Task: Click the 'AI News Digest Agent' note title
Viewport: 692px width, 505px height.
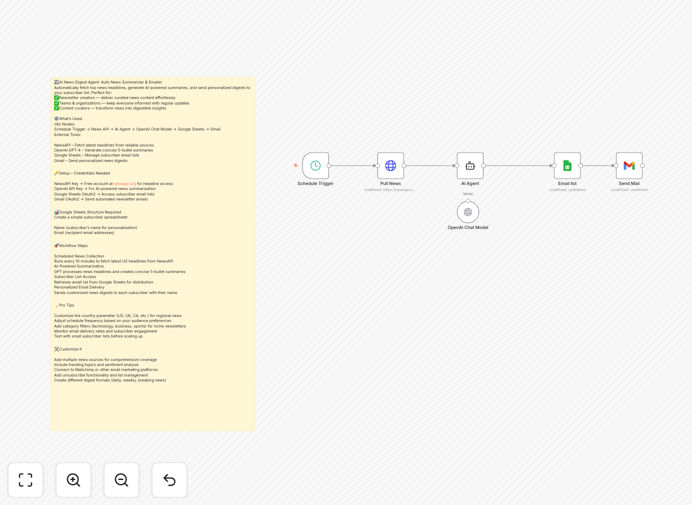Action: click(108, 82)
